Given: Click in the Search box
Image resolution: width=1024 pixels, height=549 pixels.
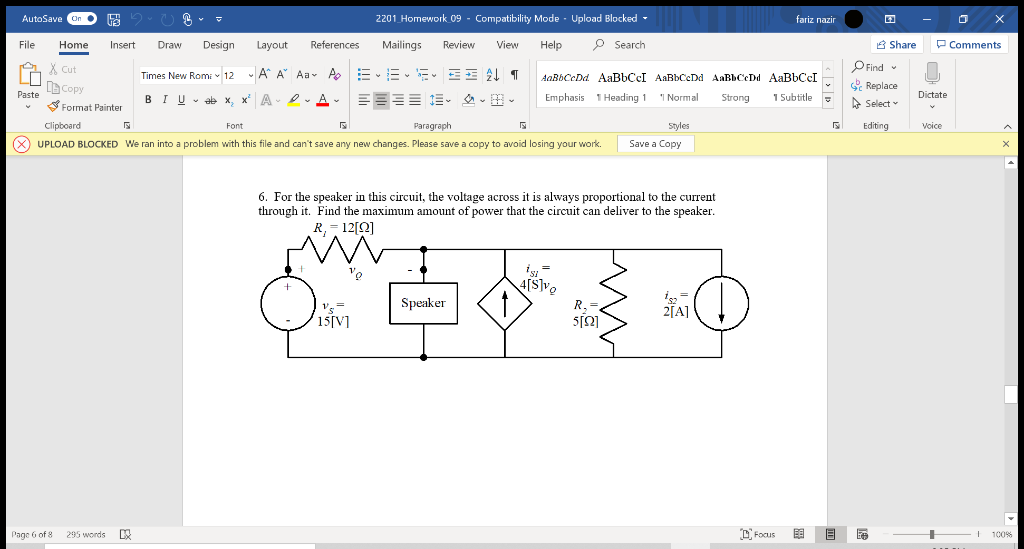Looking at the screenshot, I should pyautogui.click(x=629, y=44).
